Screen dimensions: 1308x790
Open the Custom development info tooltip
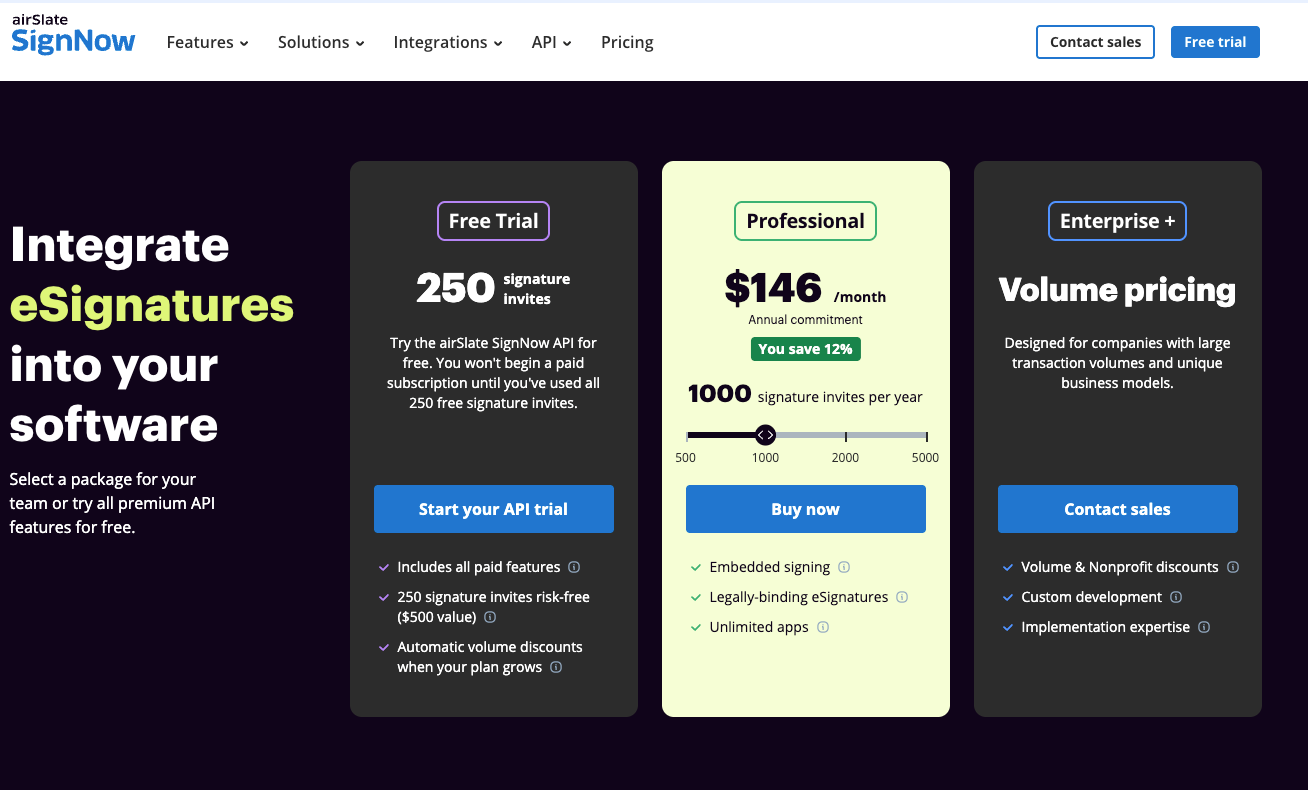(x=1177, y=597)
